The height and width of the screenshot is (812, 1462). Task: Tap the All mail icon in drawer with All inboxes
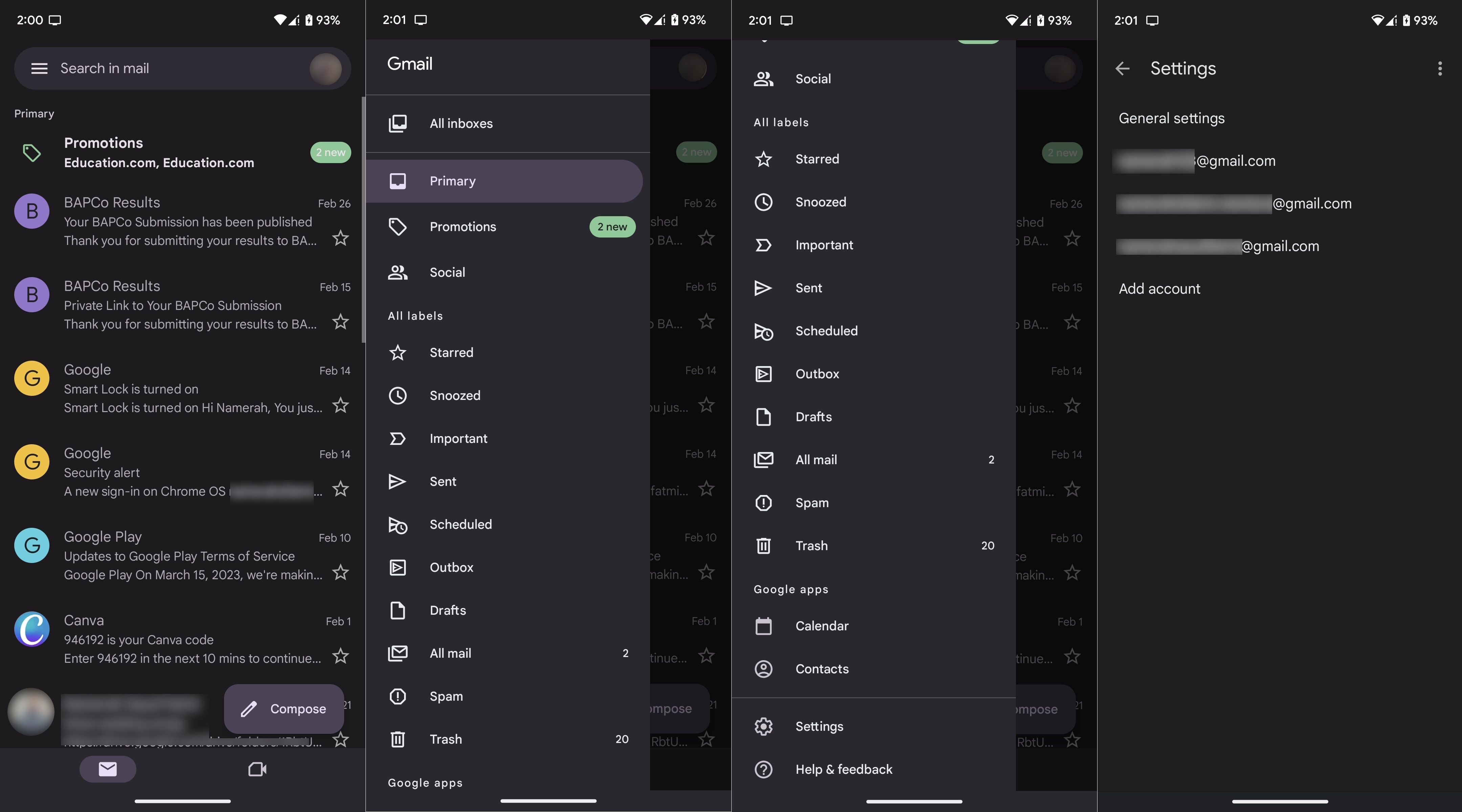[398, 653]
